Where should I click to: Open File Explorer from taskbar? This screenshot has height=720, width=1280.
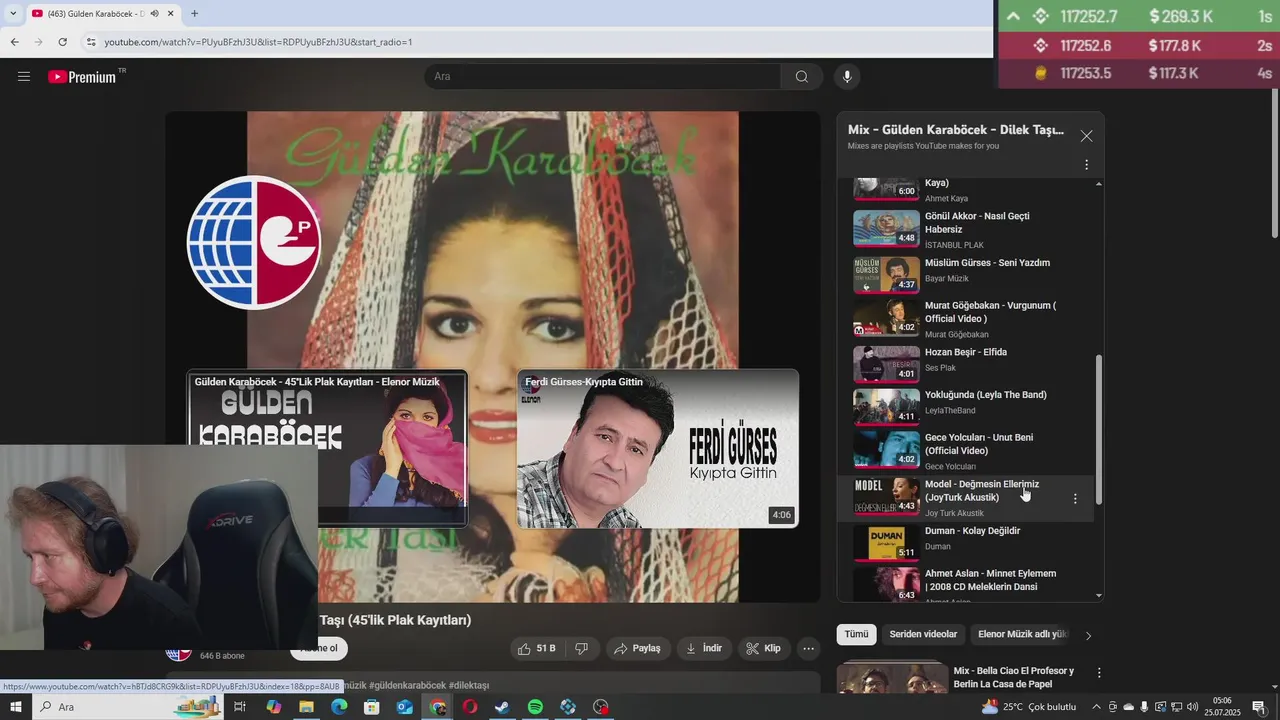[306, 707]
